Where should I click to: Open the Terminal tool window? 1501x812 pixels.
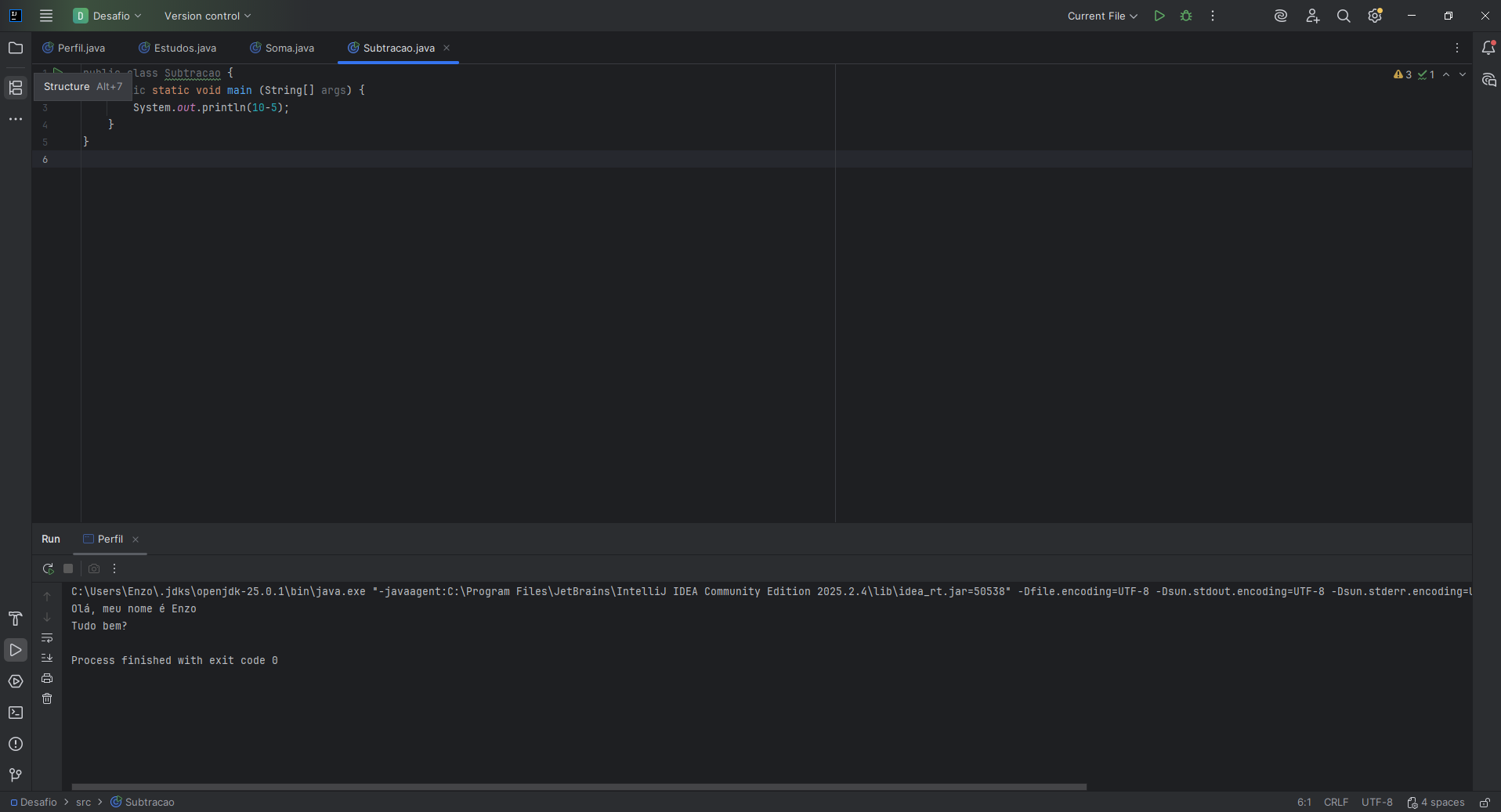[16, 713]
